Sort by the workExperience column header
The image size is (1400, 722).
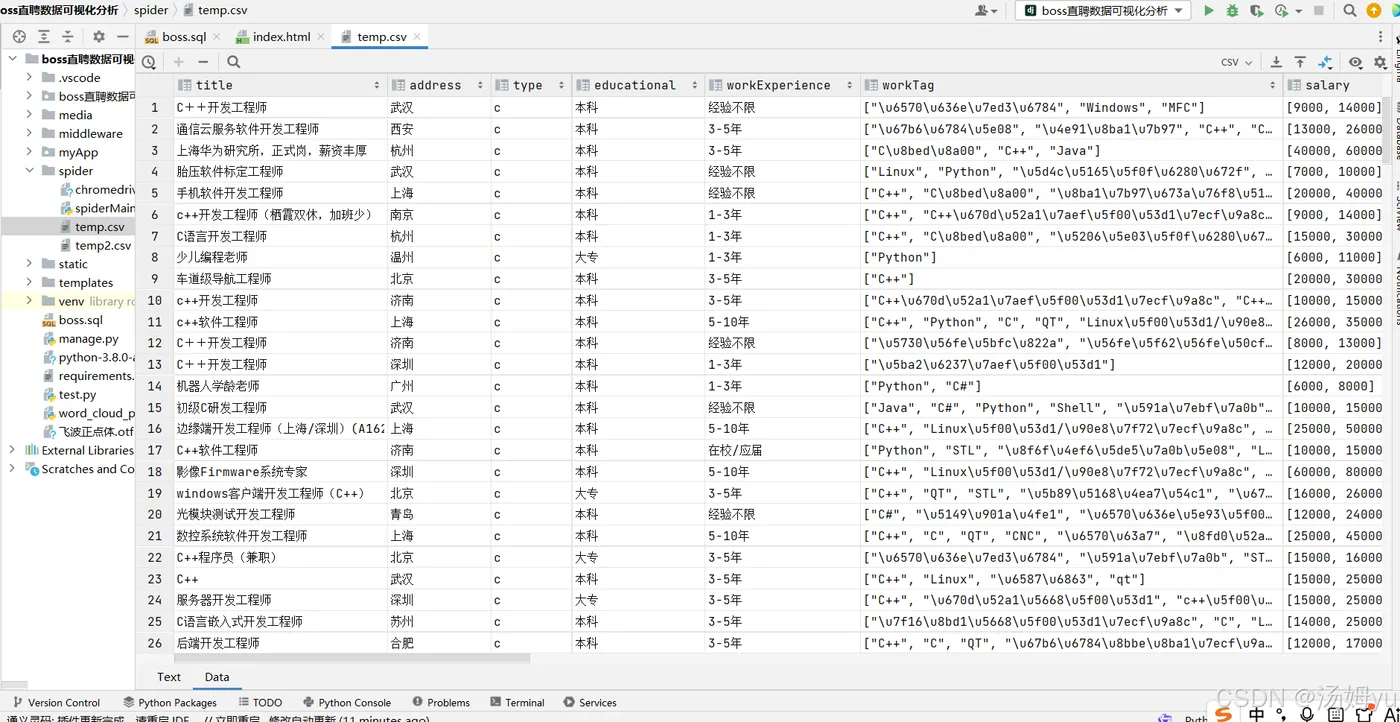tap(781, 85)
